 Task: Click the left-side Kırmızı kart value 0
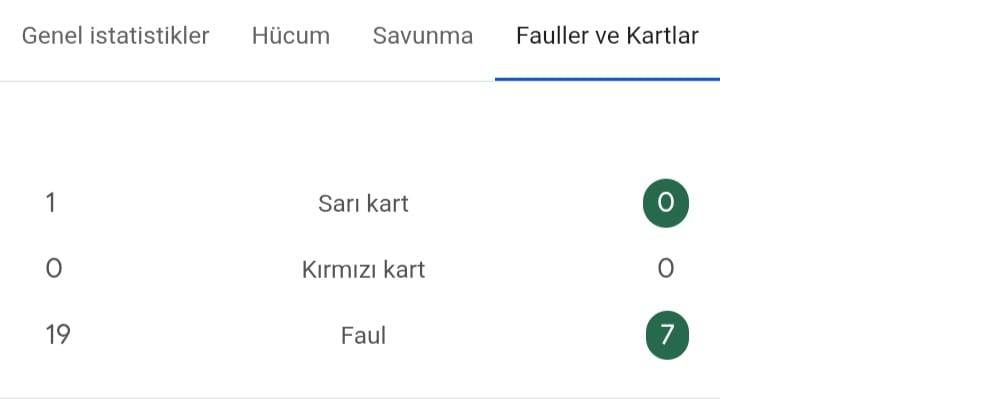pyautogui.click(x=53, y=269)
